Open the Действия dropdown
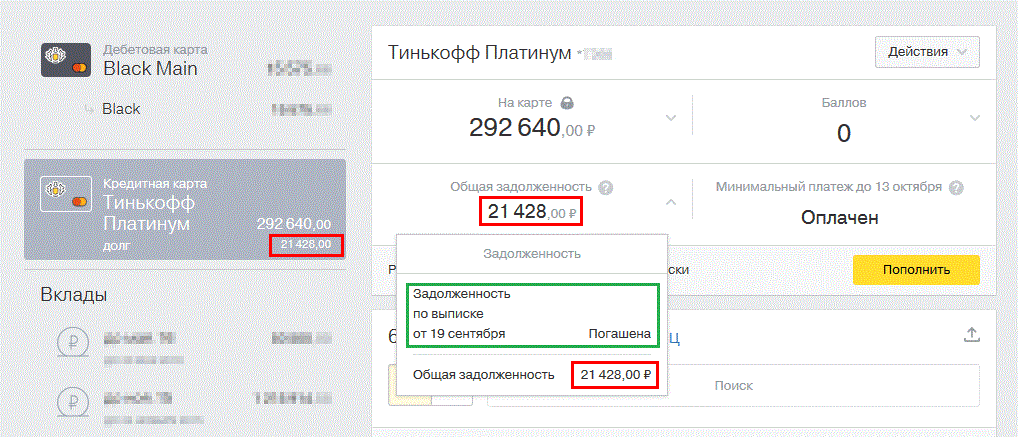Screen dimensions: 1018x437 (x=927, y=51)
